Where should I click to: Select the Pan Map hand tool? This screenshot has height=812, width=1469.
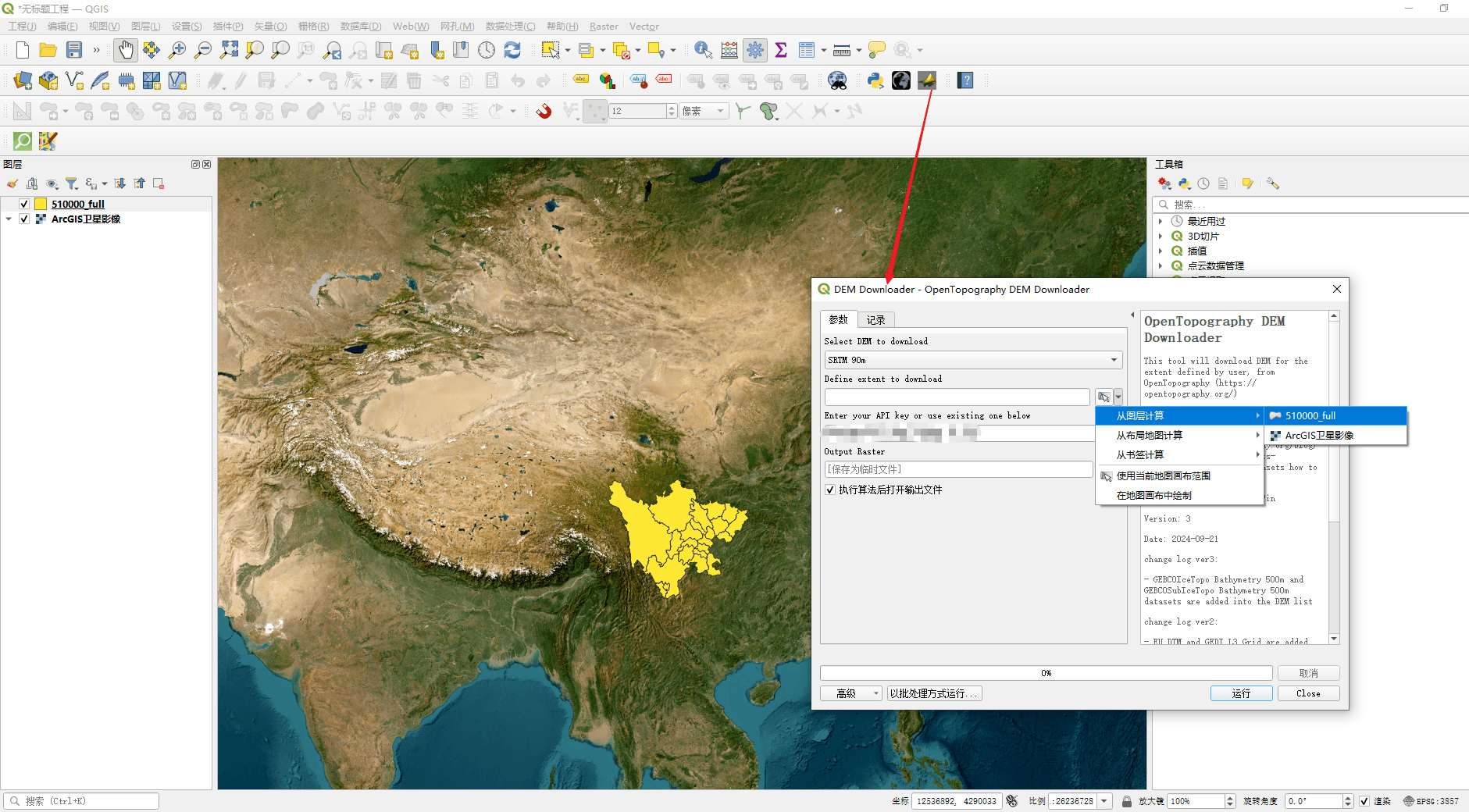click(125, 50)
